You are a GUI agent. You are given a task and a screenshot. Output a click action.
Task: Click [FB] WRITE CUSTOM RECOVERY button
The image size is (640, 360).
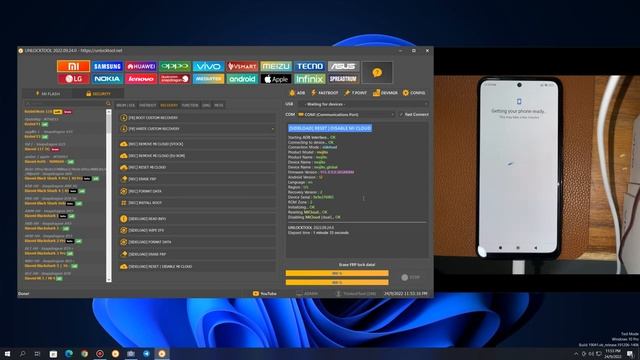198,129
